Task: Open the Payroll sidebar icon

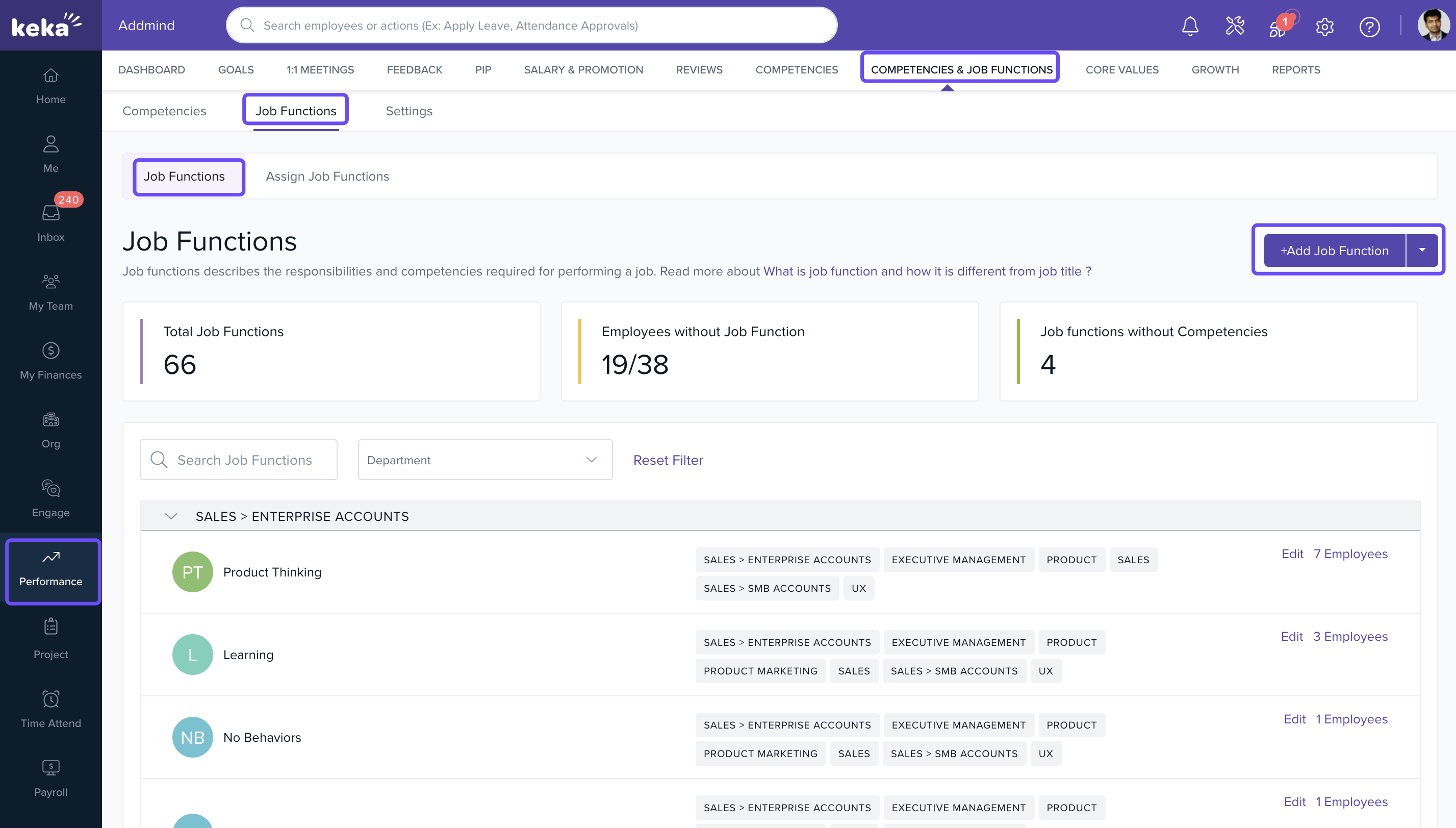Action: pyautogui.click(x=50, y=777)
